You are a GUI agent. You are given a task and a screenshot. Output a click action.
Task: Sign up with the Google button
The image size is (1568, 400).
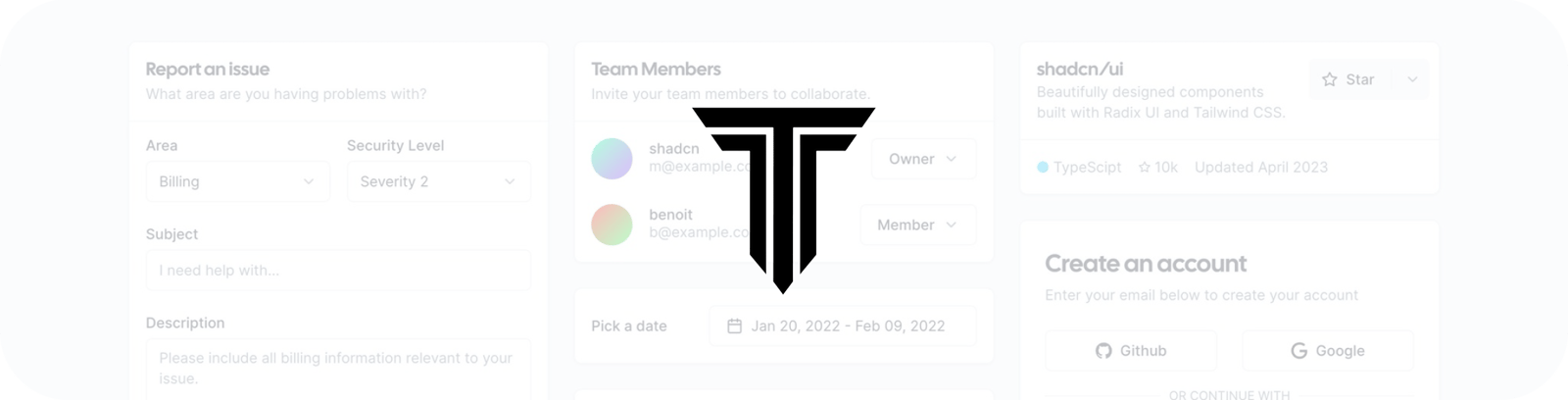(x=1328, y=351)
